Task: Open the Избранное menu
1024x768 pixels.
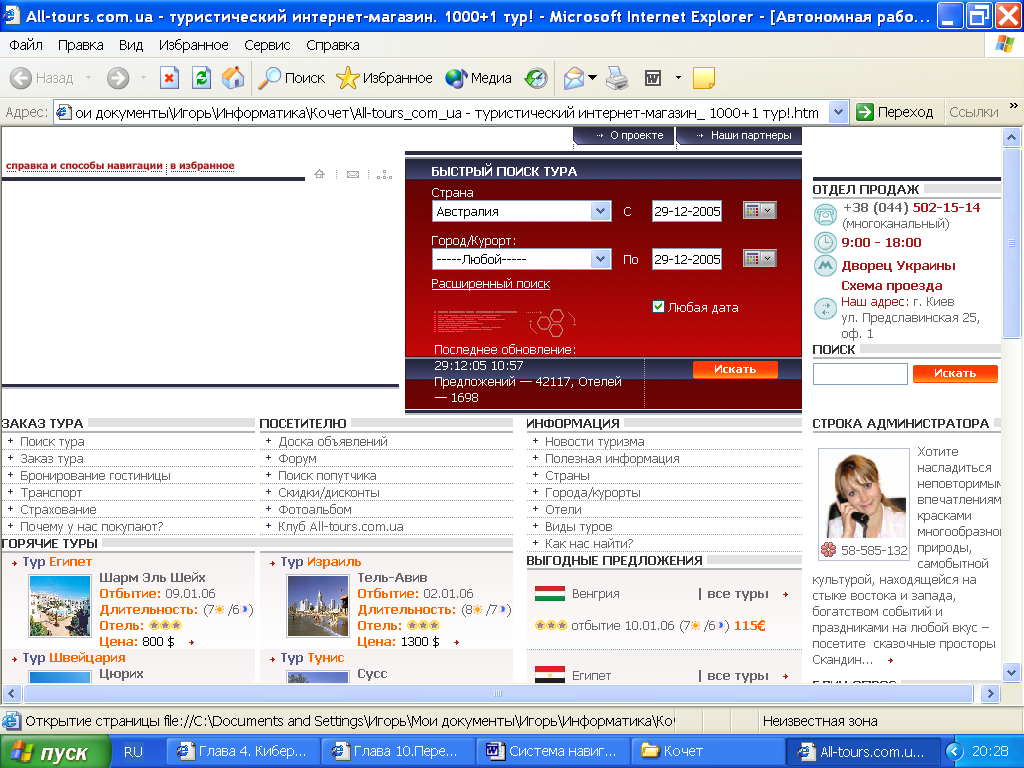Action: tap(193, 45)
